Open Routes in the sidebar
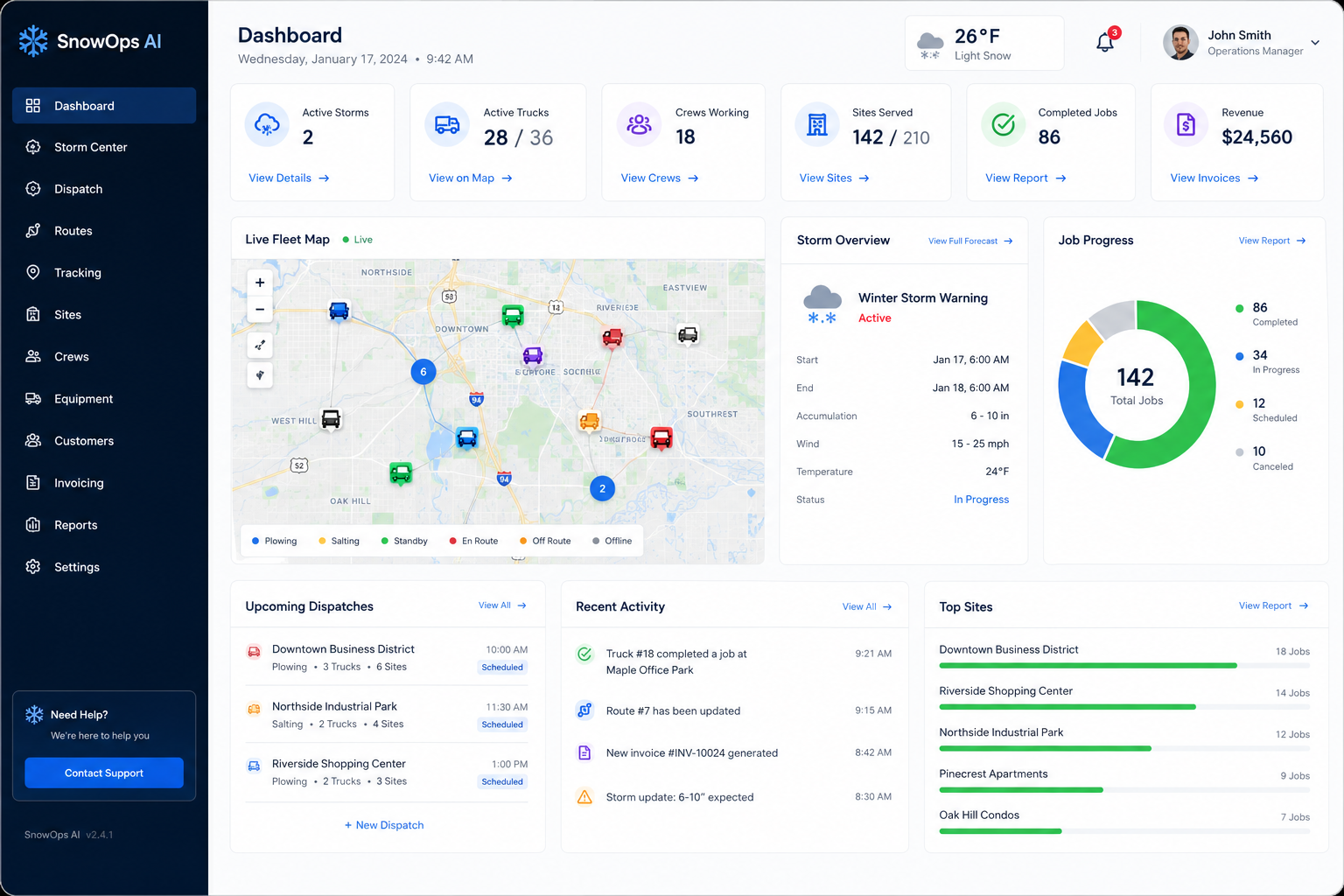Image resolution: width=1344 pixels, height=896 pixels. click(104, 231)
